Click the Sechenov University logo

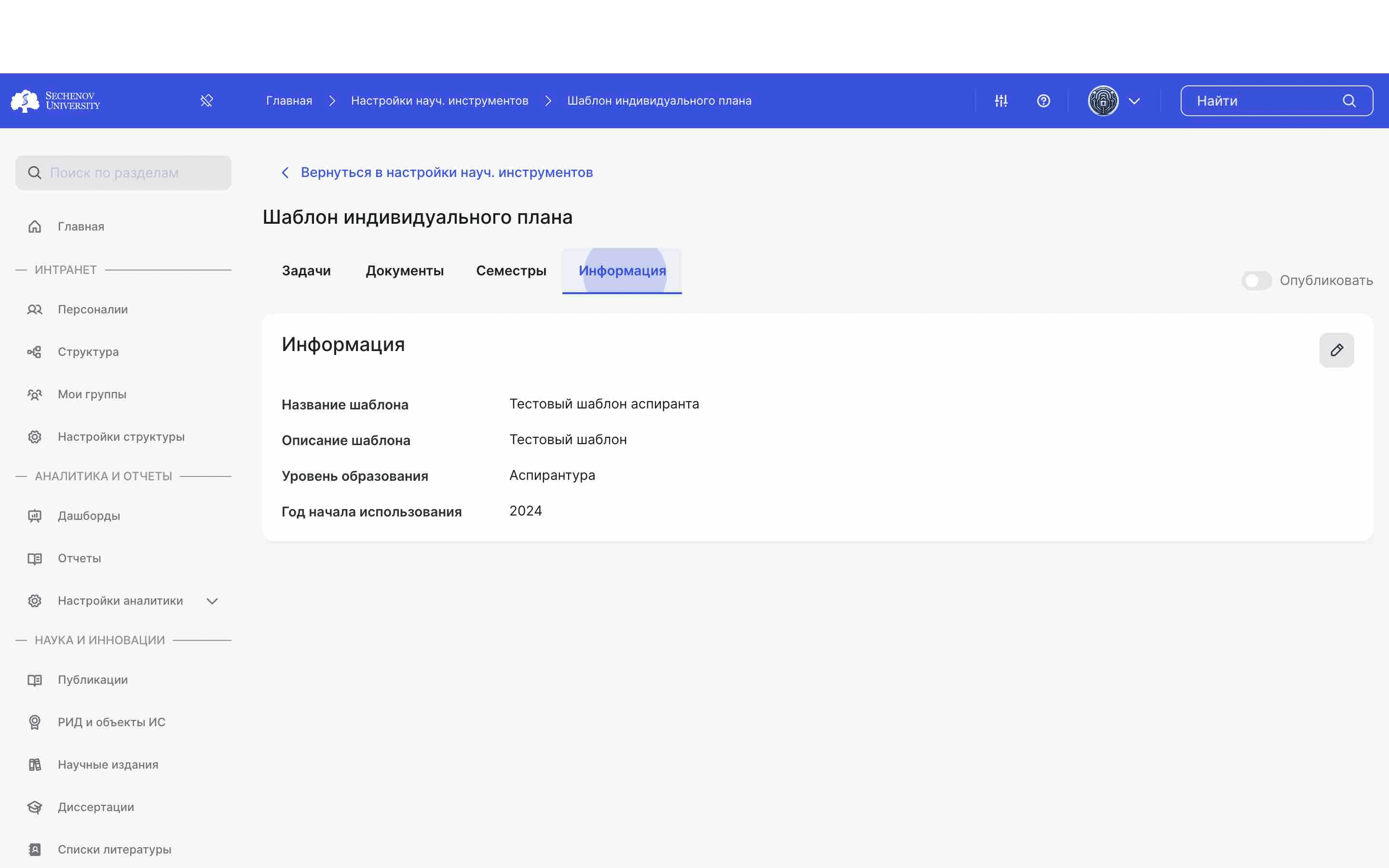[55, 100]
